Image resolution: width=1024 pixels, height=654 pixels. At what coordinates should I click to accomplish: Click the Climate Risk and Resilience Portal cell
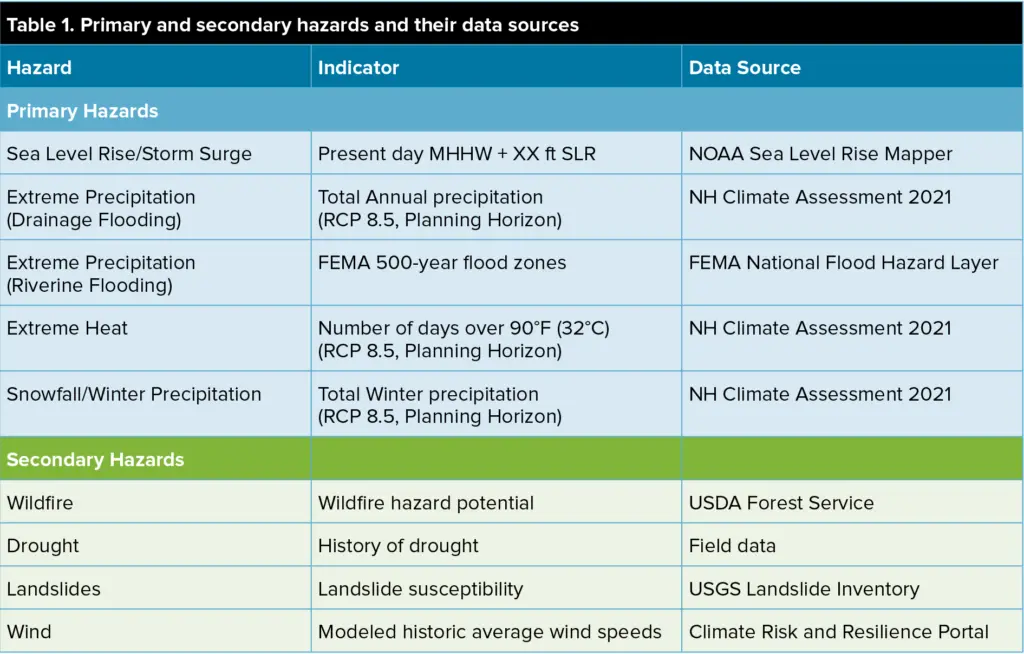click(853, 632)
